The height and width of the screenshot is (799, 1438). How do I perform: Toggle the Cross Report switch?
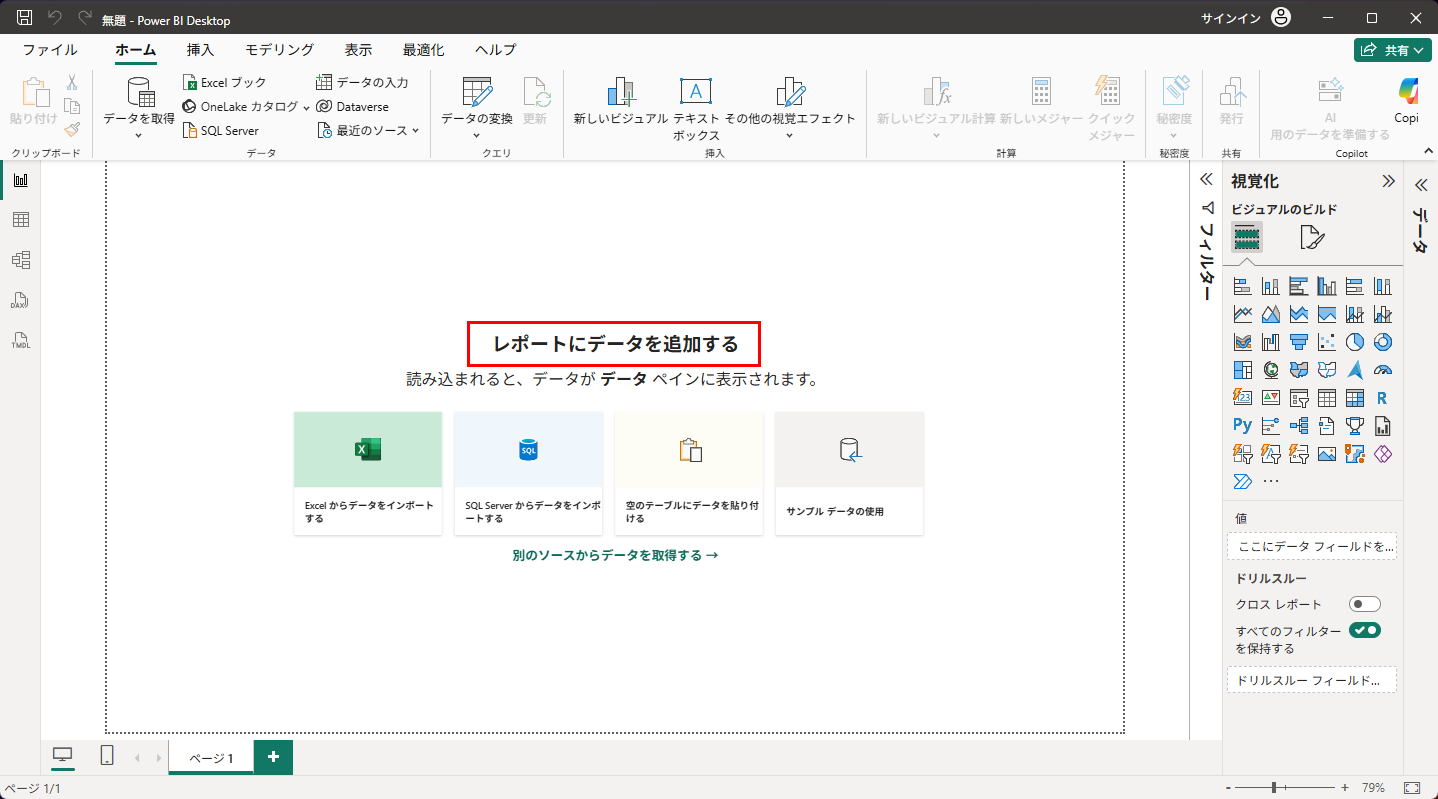(x=1364, y=604)
